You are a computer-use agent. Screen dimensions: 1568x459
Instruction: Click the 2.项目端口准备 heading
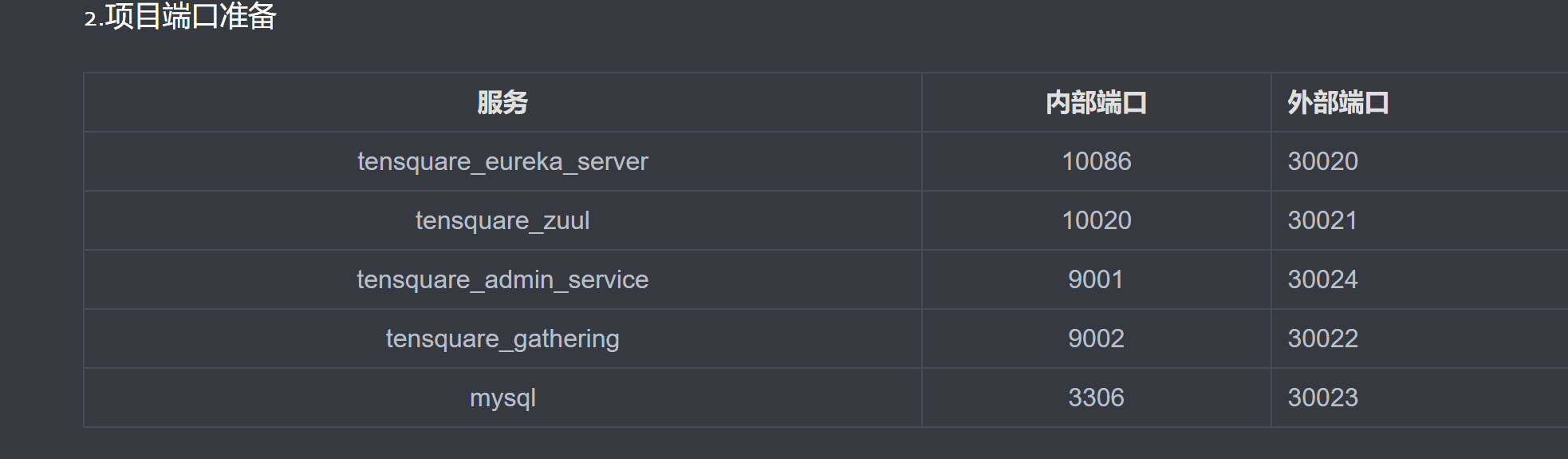click(180, 16)
